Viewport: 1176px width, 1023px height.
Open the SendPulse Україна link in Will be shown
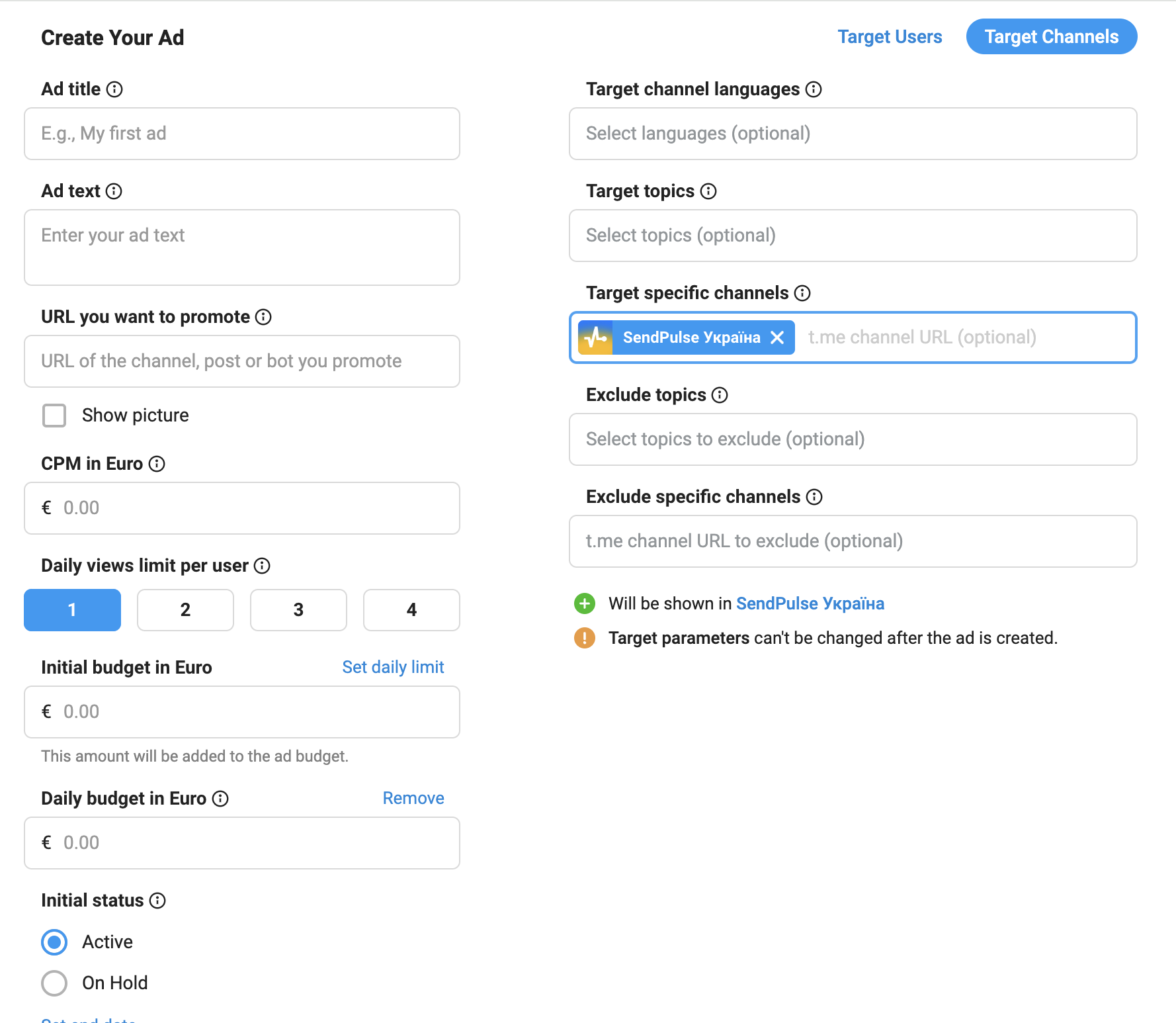[810, 603]
